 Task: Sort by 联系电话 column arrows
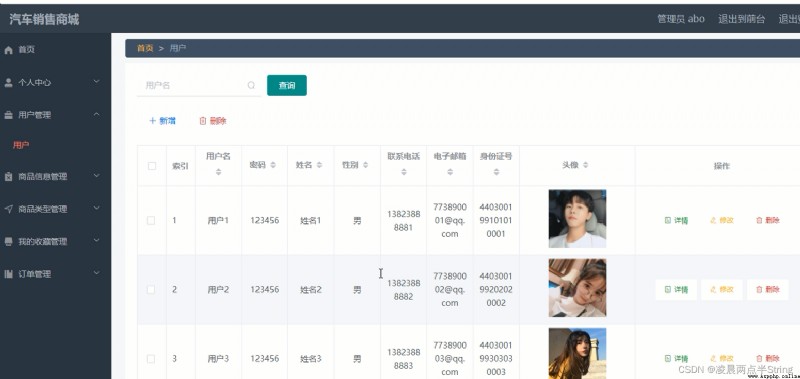[x=404, y=172]
